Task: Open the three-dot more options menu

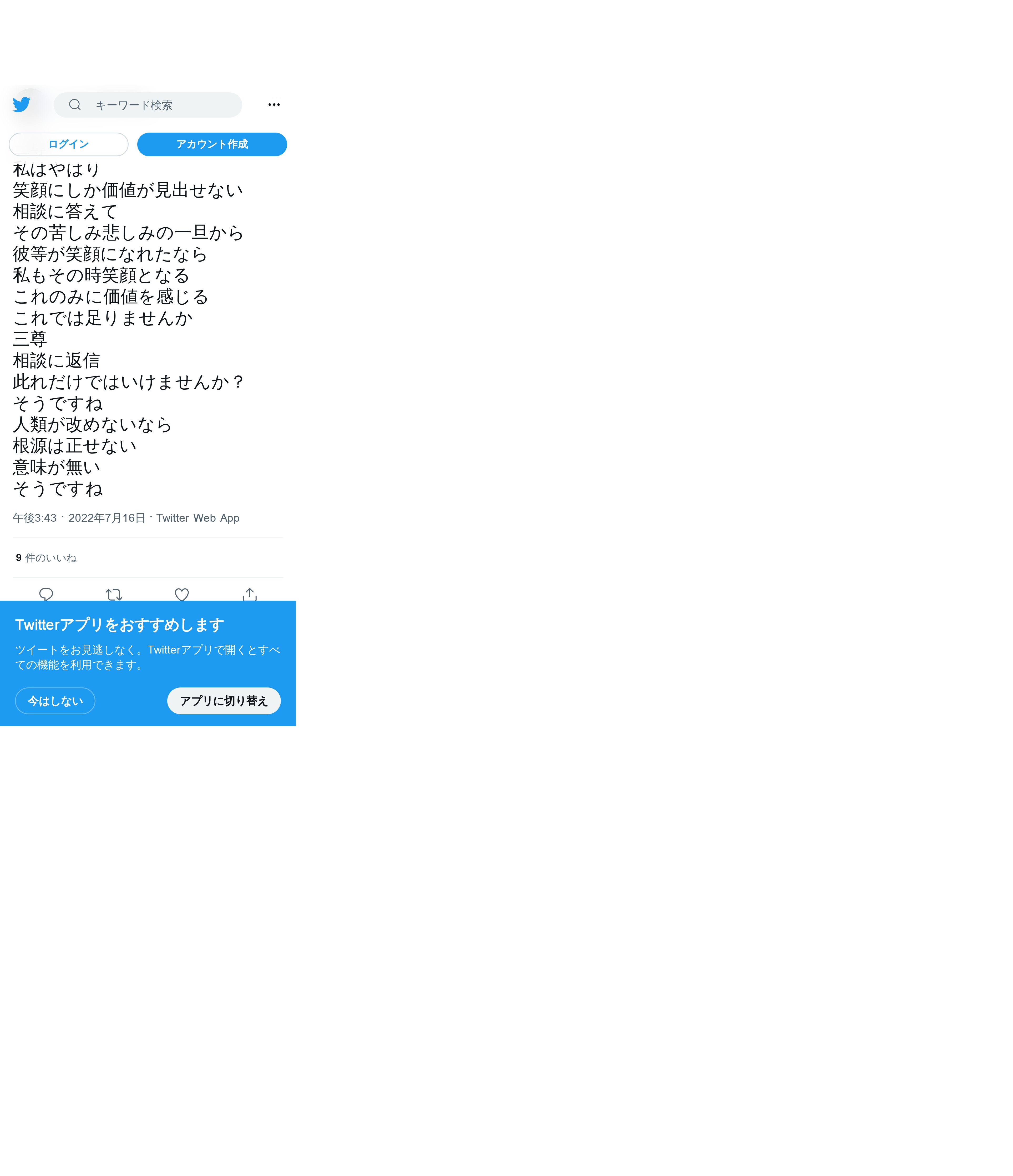Action: (274, 104)
